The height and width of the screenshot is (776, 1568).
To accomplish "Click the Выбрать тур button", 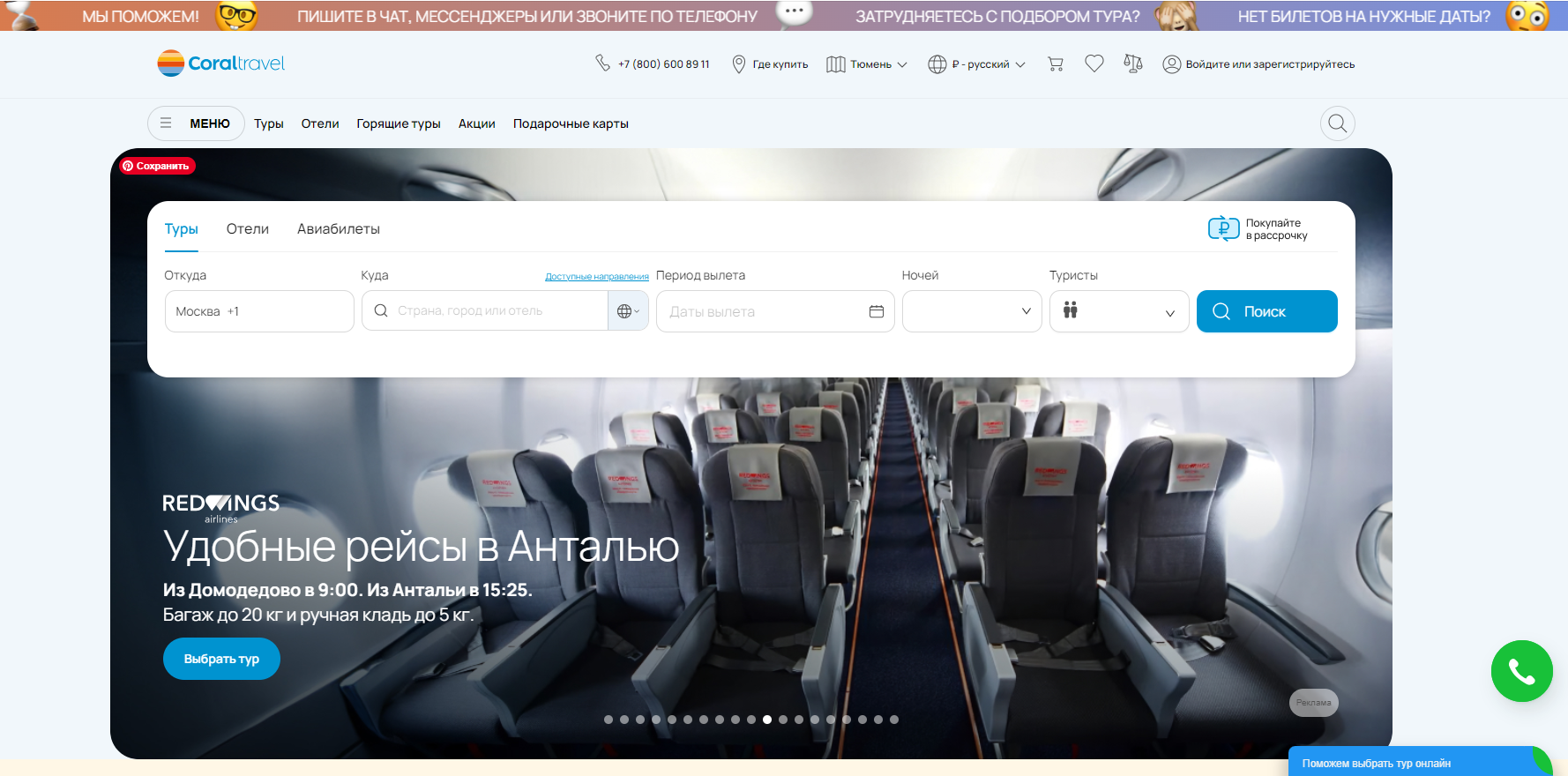I will 221,659.
